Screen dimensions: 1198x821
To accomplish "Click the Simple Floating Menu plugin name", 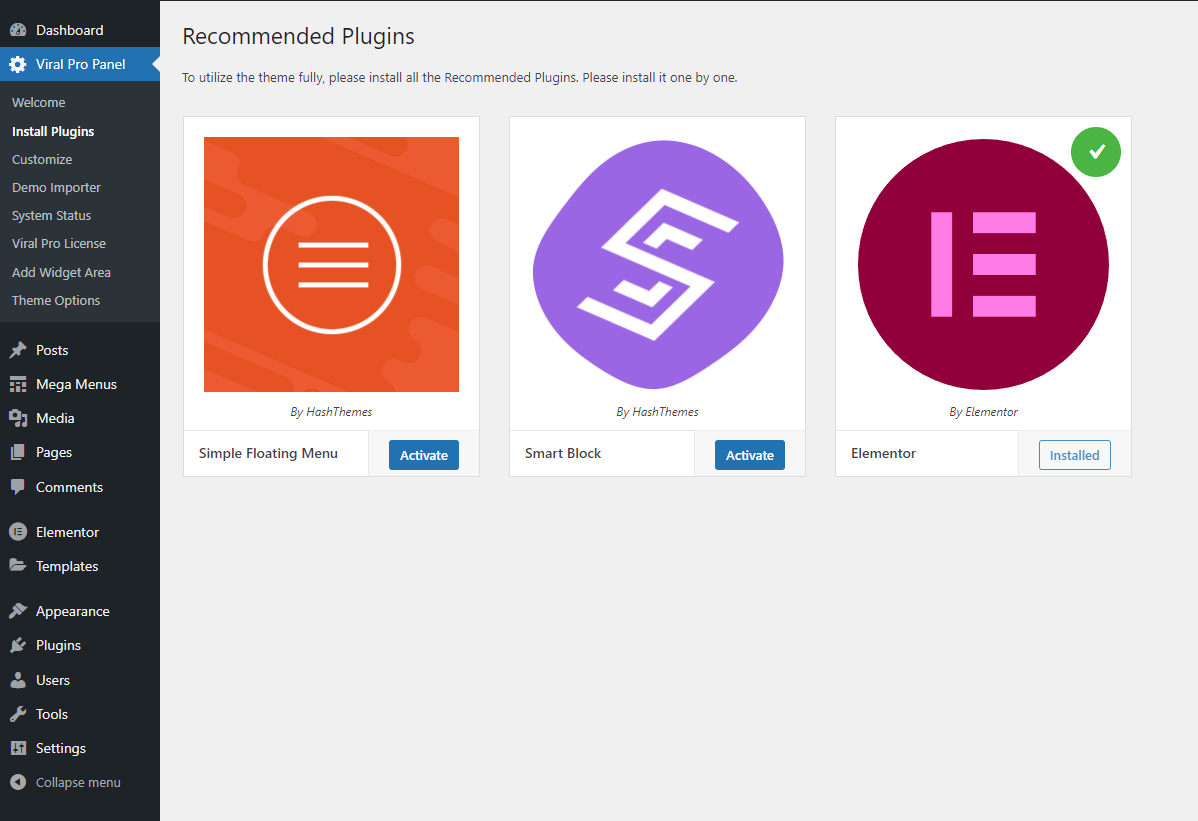I will pos(268,453).
